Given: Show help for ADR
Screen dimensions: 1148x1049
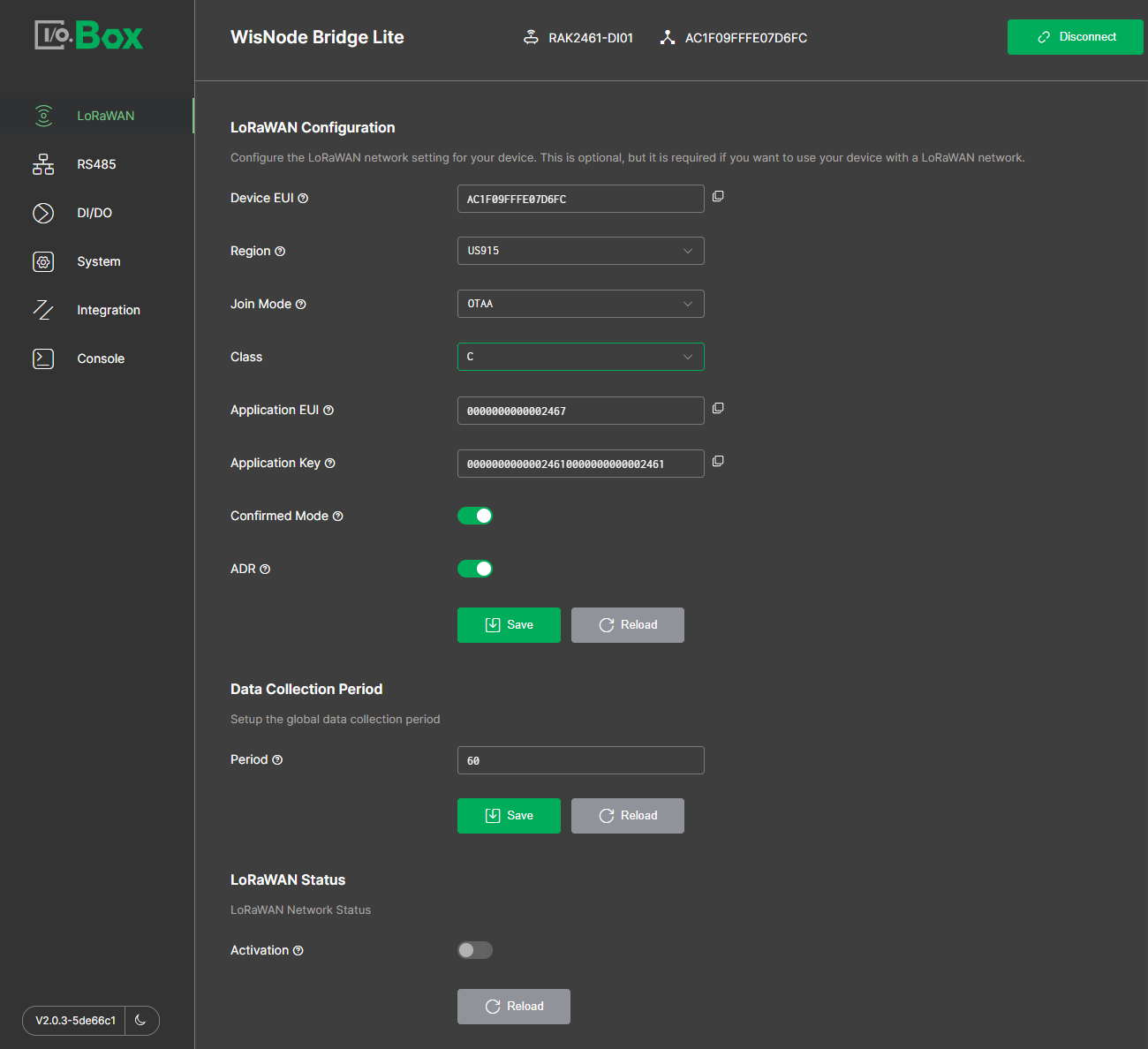Looking at the screenshot, I should click(x=265, y=570).
